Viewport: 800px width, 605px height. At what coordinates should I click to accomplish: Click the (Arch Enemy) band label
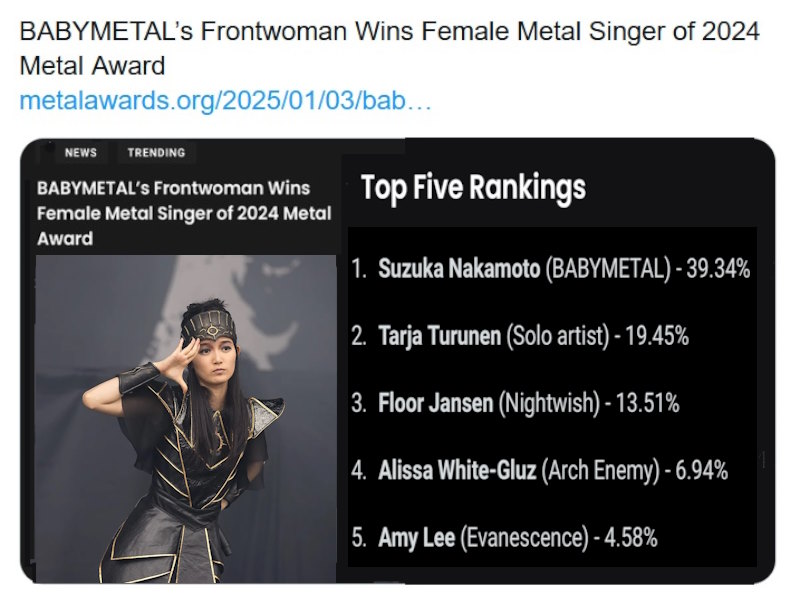601,470
